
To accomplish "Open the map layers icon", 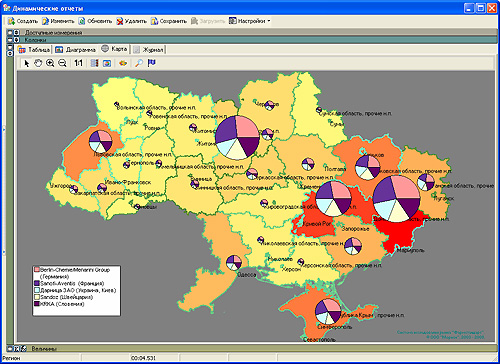I will pos(95,63).
